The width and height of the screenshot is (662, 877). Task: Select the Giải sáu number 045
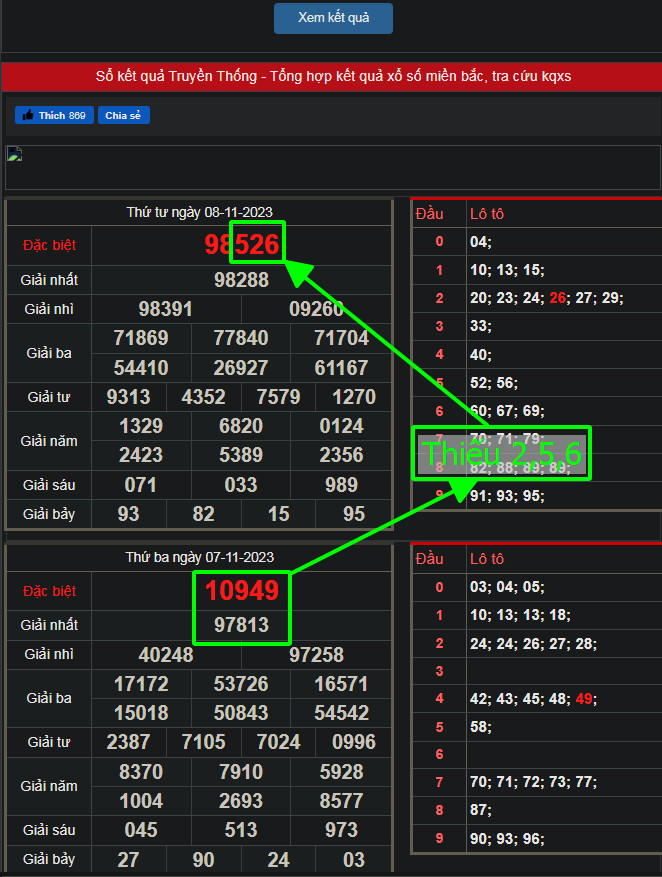(x=141, y=830)
